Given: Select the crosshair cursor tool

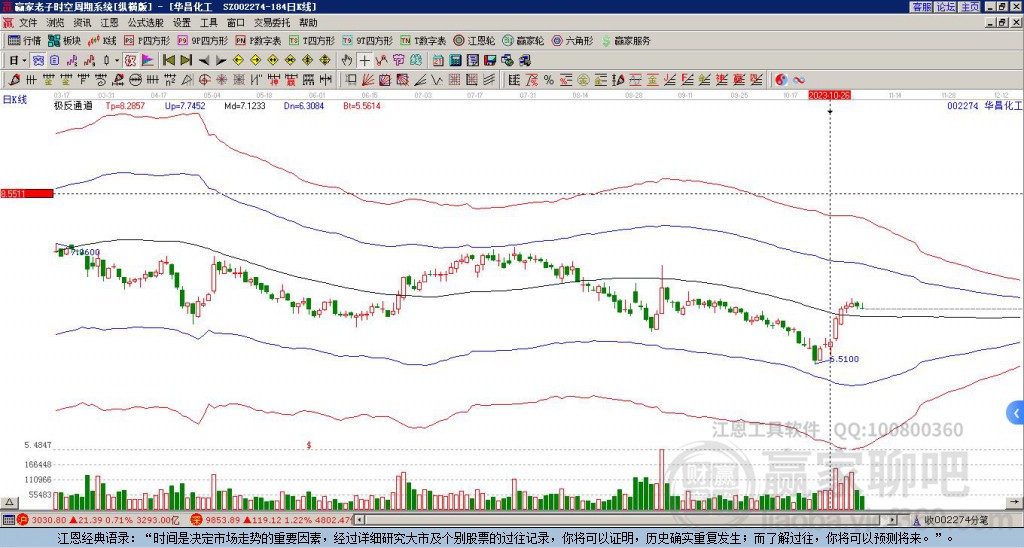Looking at the screenshot, I should point(364,61).
